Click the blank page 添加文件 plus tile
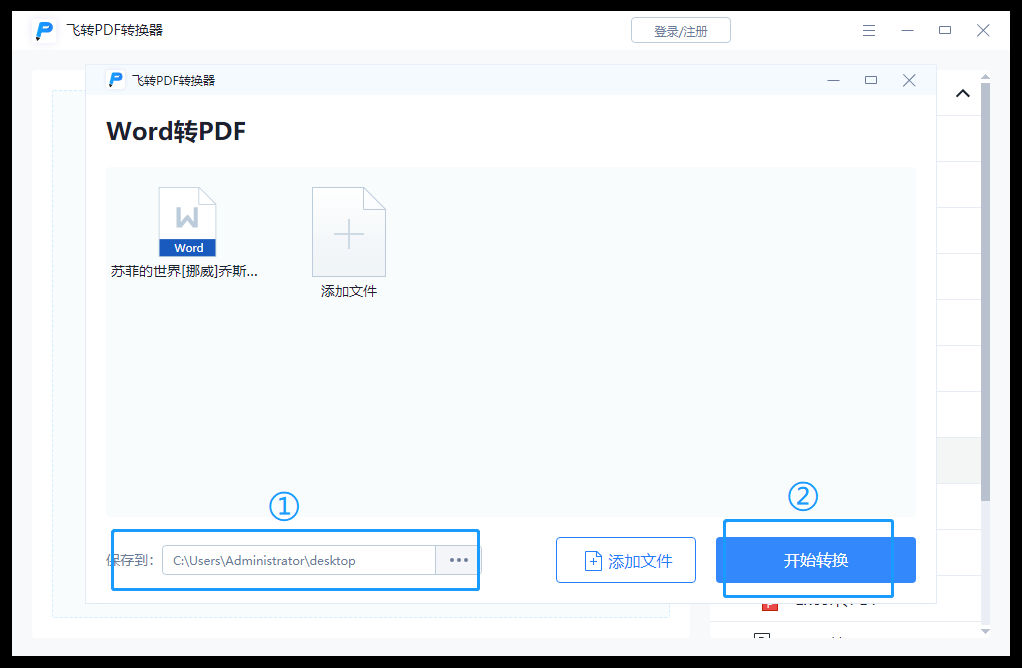This screenshot has width=1022, height=668. (x=349, y=232)
